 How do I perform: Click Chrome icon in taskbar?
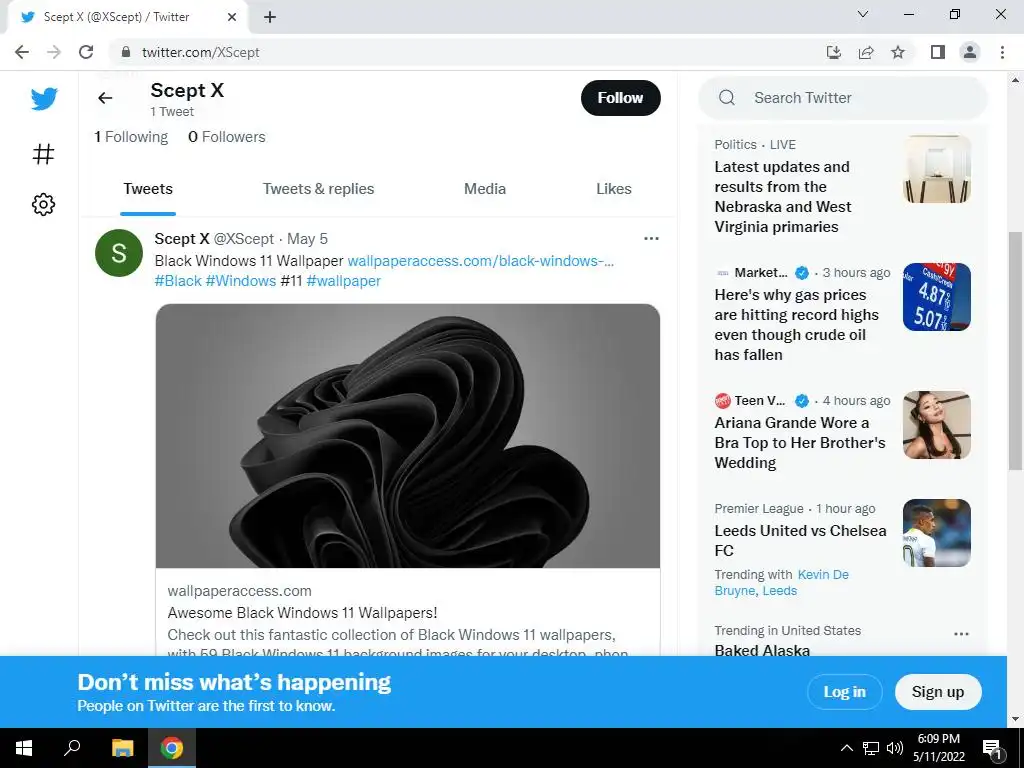click(172, 748)
